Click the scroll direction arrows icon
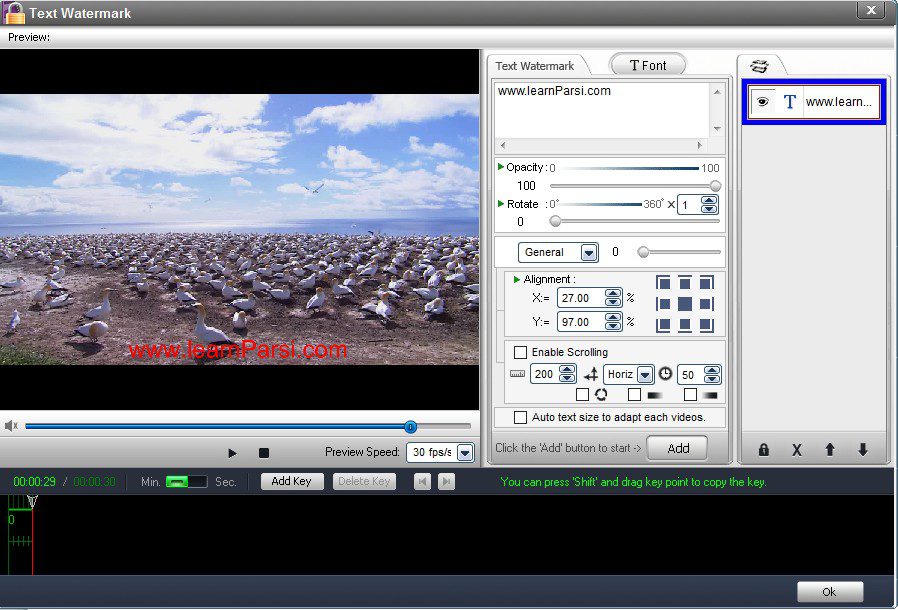Viewport: 898px width, 610px height. point(591,375)
